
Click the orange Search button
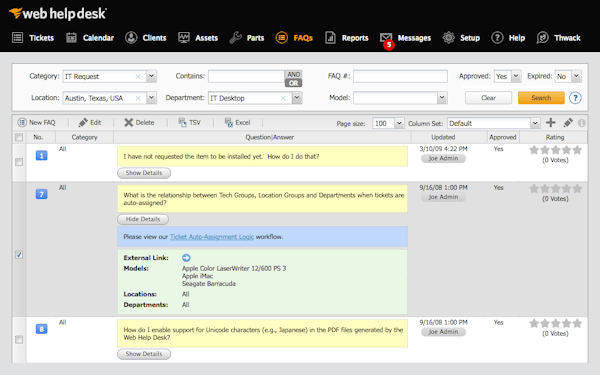click(541, 98)
